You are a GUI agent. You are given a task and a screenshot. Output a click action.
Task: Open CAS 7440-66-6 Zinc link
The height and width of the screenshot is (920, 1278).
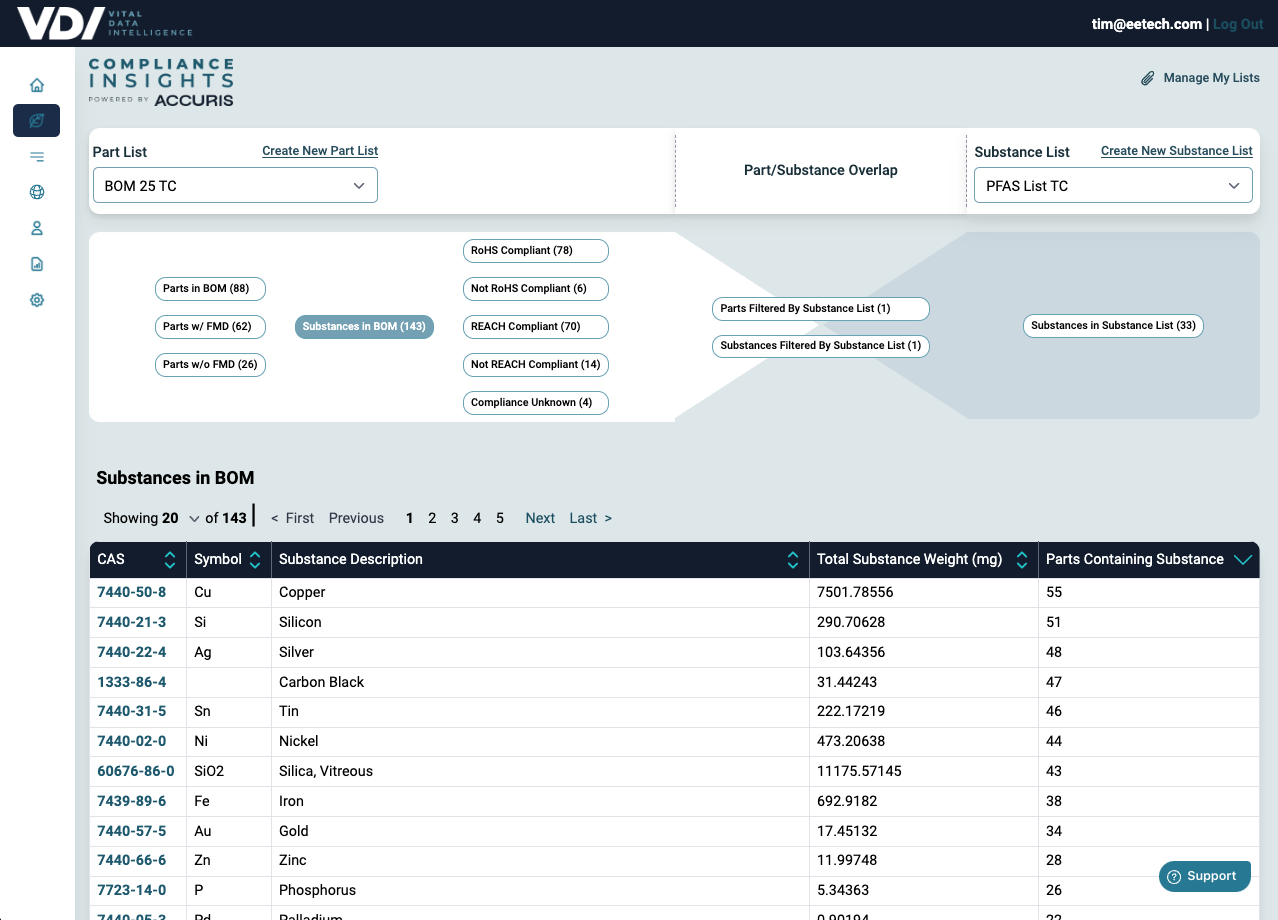pos(132,860)
